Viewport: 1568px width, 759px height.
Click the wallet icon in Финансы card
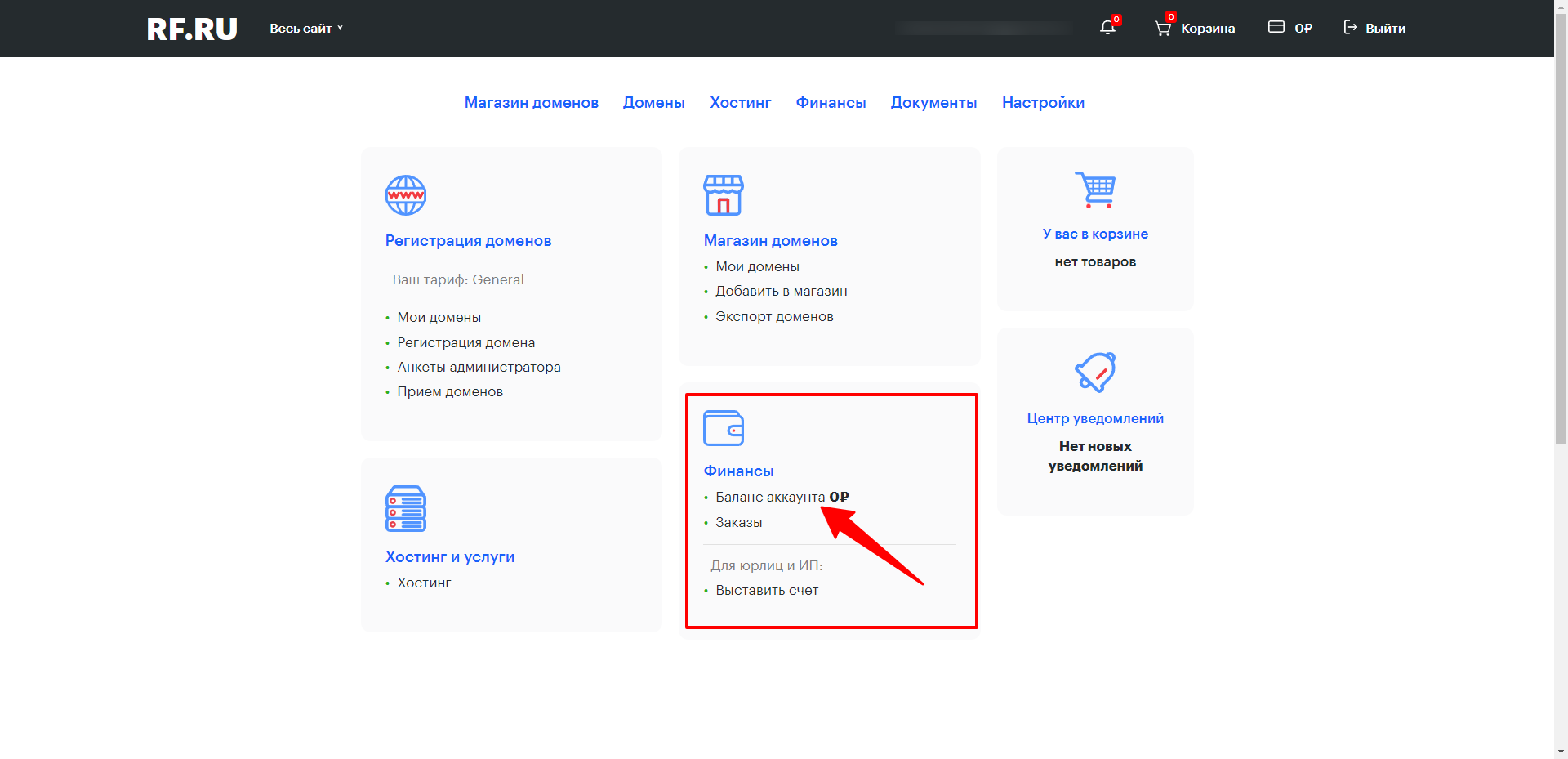click(724, 428)
